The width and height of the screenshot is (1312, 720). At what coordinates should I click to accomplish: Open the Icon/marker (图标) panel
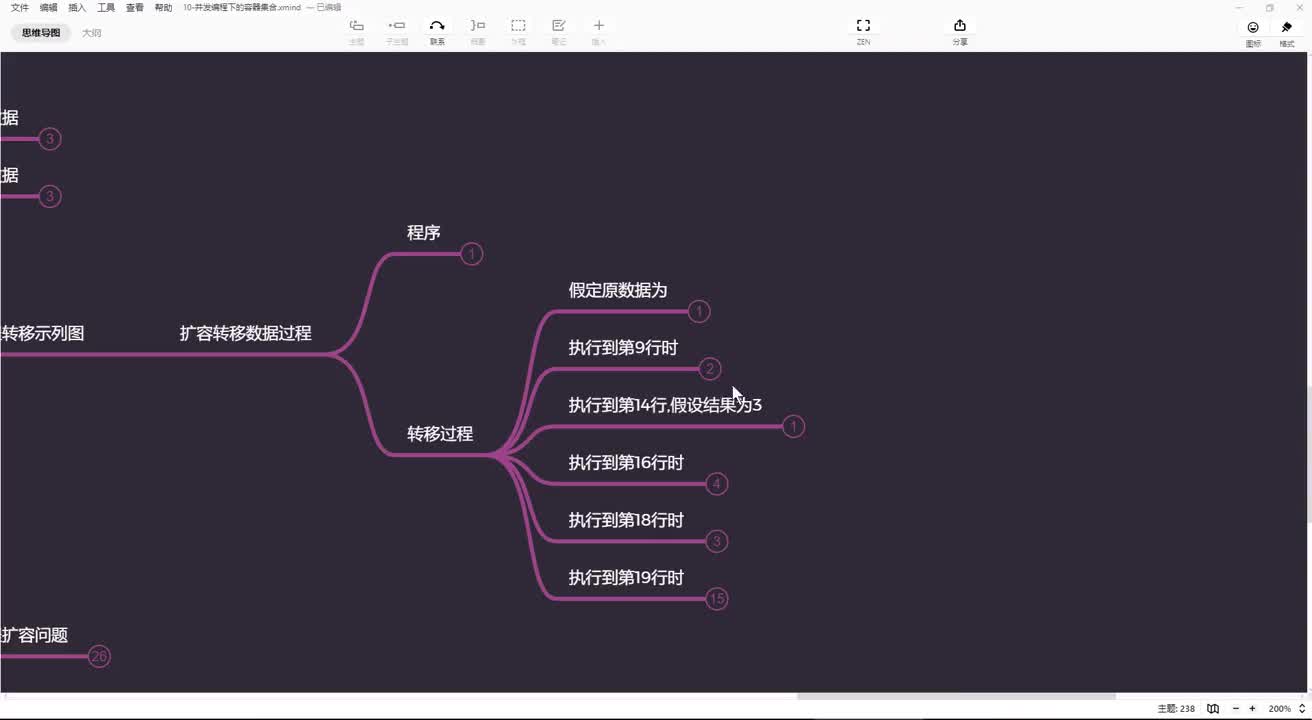click(1253, 28)
